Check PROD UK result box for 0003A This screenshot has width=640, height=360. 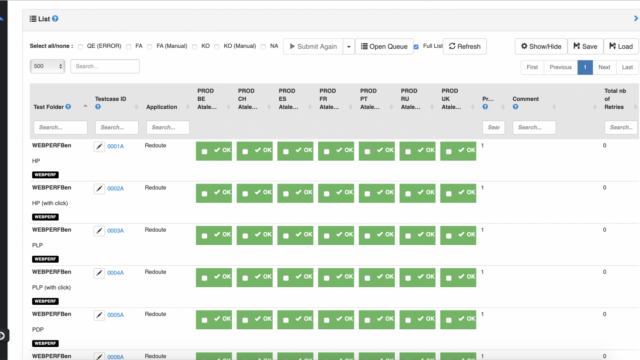tap(449, 236)
